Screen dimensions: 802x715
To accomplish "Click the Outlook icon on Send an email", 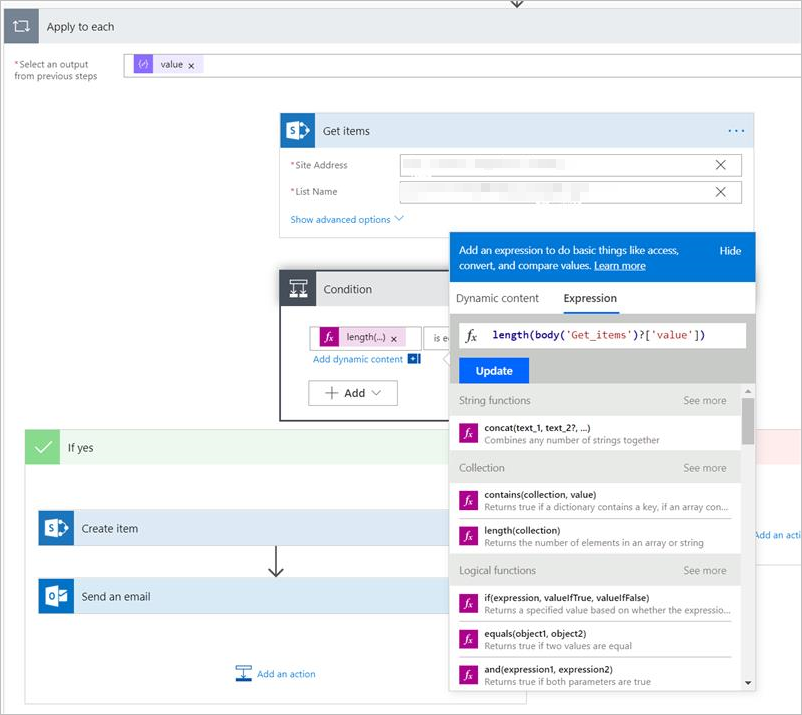I will point(56,596).
